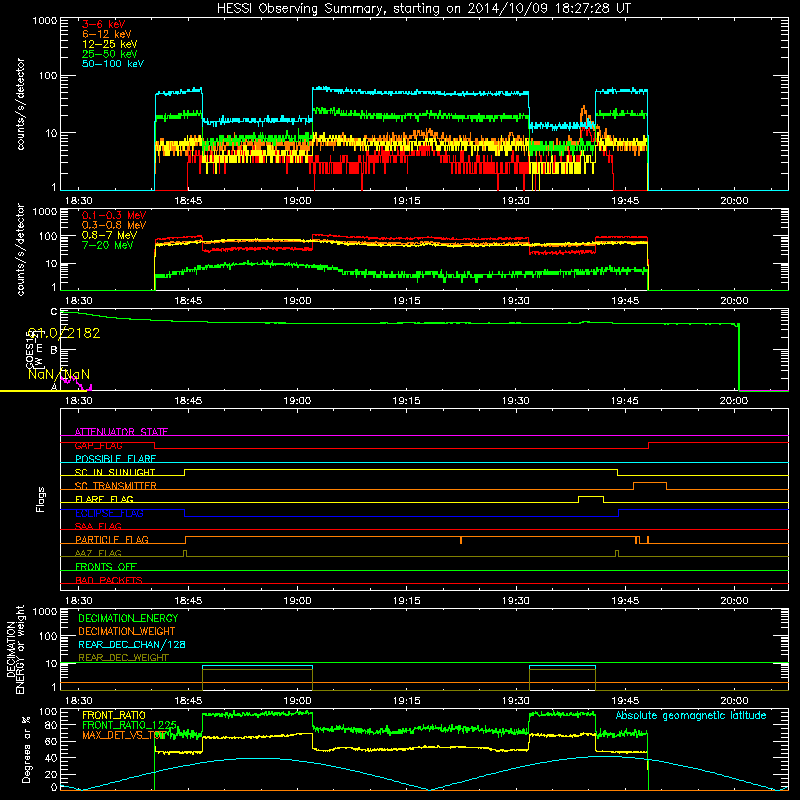Select the green 25-50 keV legend label
The width and height of the screenshot is (800, 800).
click(x=109, y=54)
